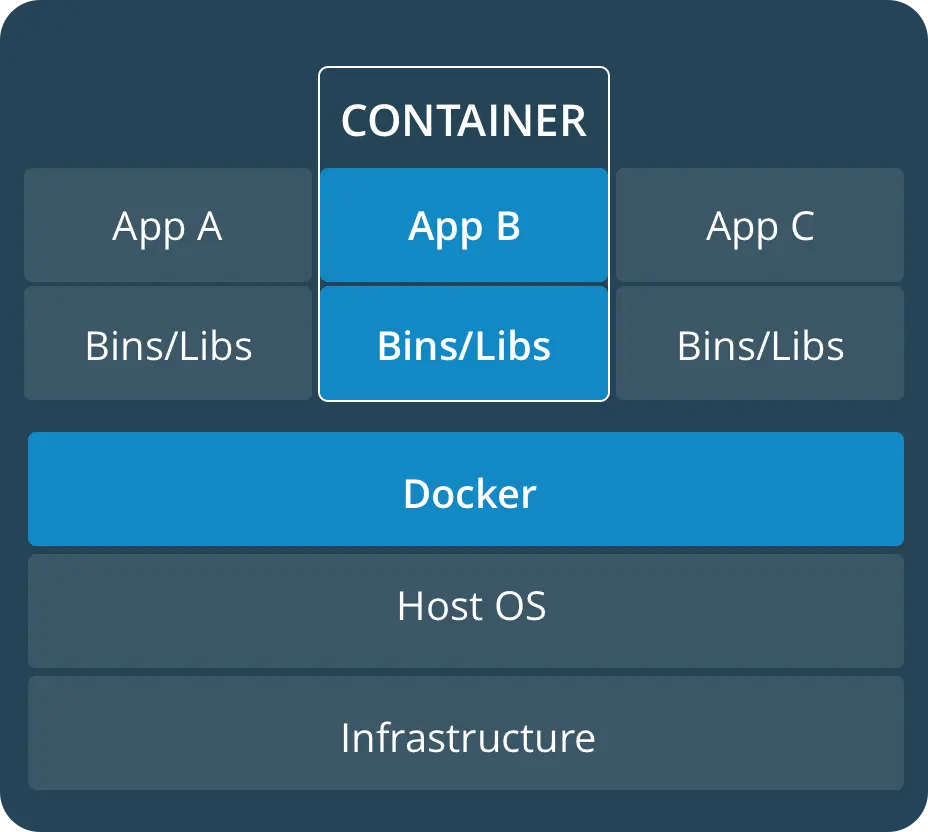Click the "Host OS" text label

[x=471, y=607]
